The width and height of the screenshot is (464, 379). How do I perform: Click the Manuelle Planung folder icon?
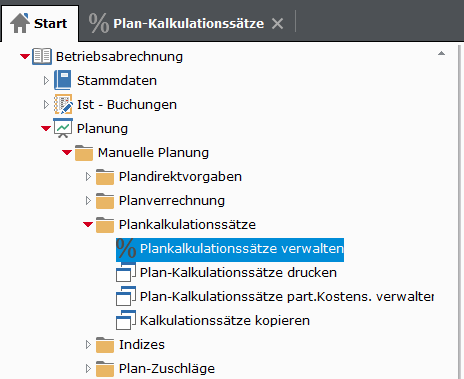84,153
